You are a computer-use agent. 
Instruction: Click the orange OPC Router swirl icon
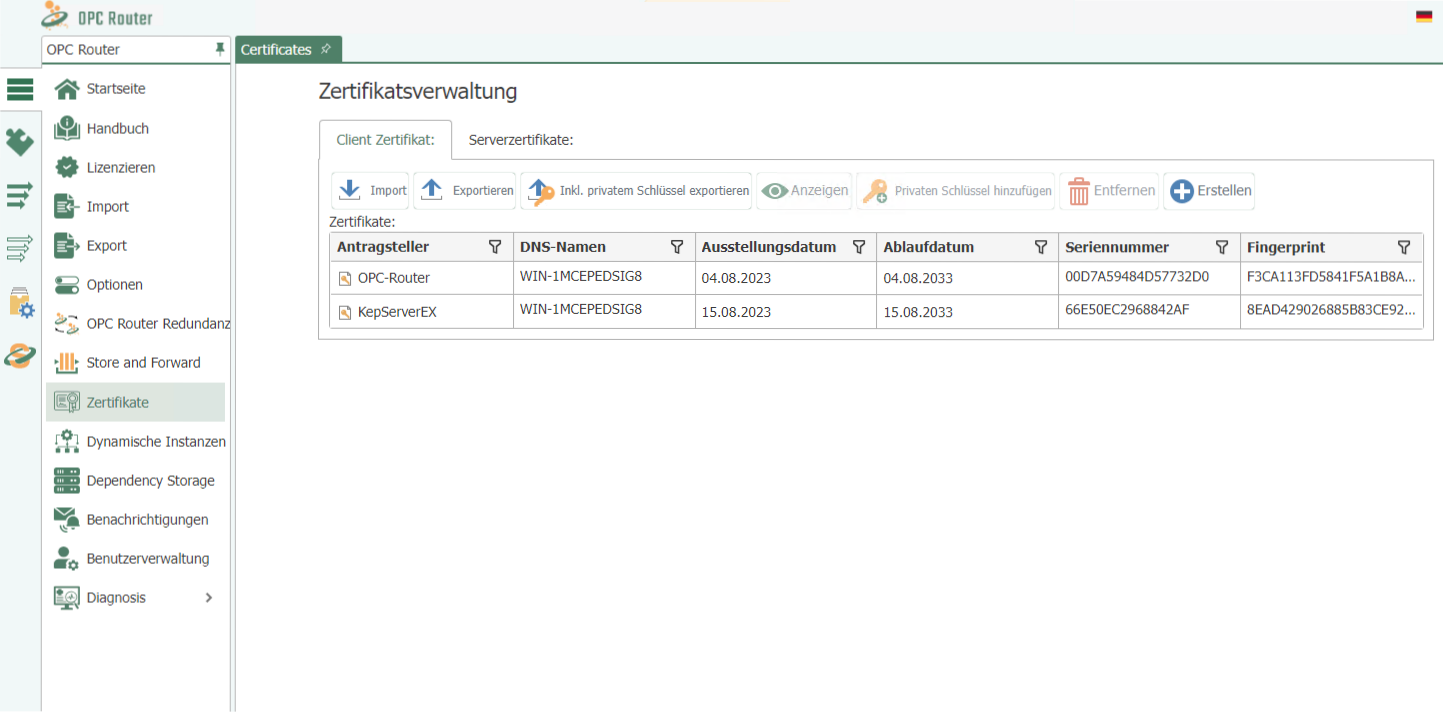pos(18,356)
